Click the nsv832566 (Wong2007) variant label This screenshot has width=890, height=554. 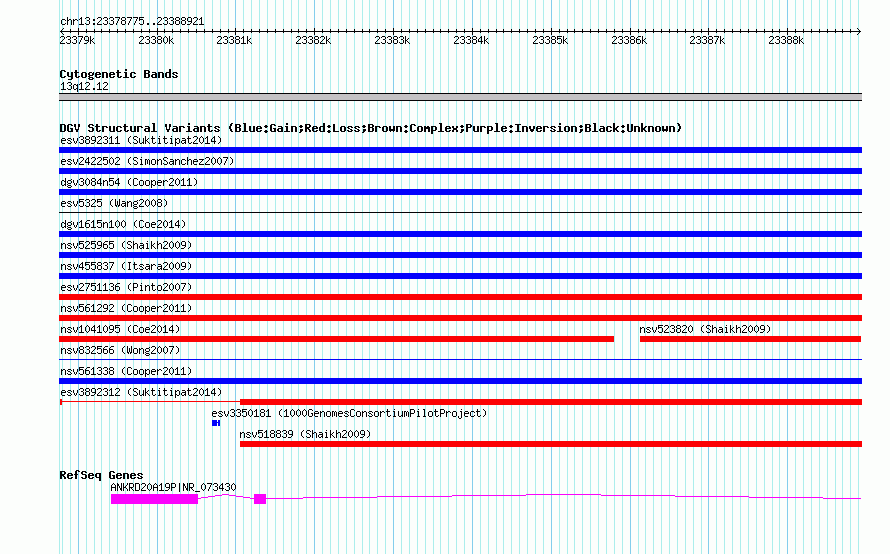pyautogui.click(x=120, y=350)
